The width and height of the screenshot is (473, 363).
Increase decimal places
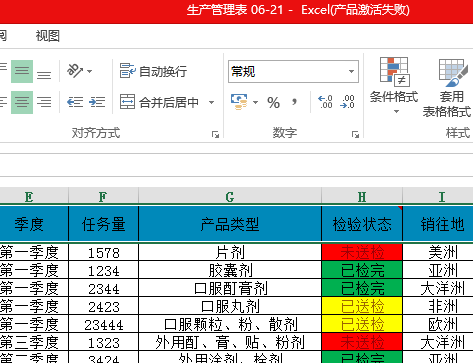pos(325,102)
